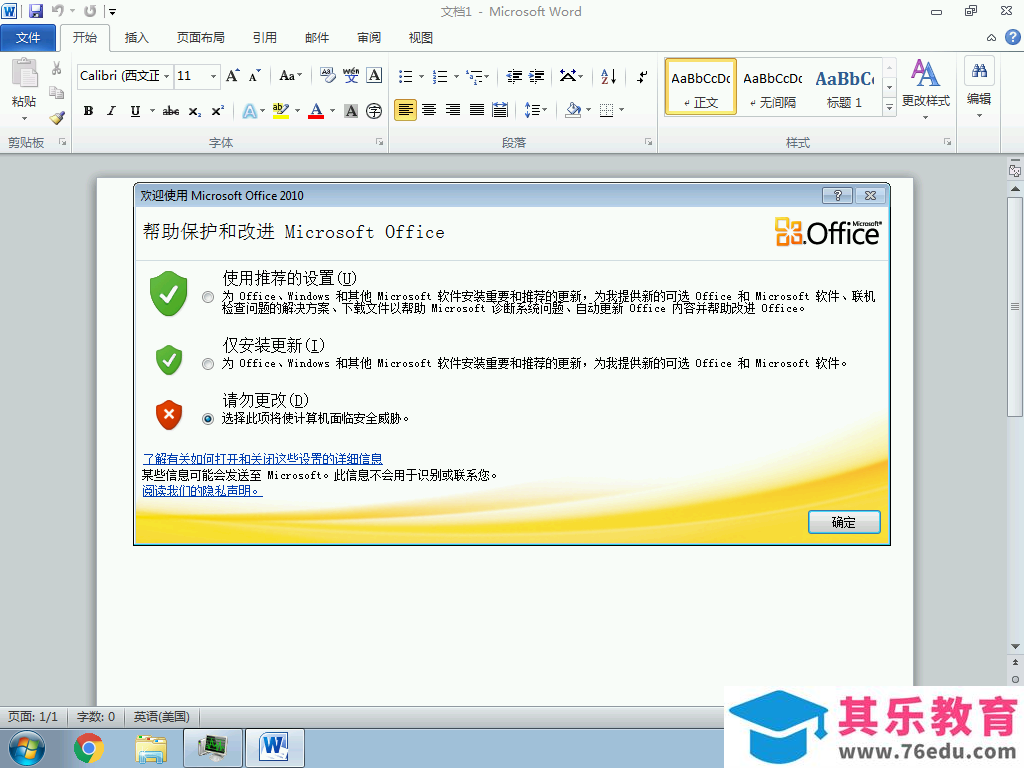Open 阅读我们的隐私声明 link
Screen dimensions: 1024x768
(202, 490)
